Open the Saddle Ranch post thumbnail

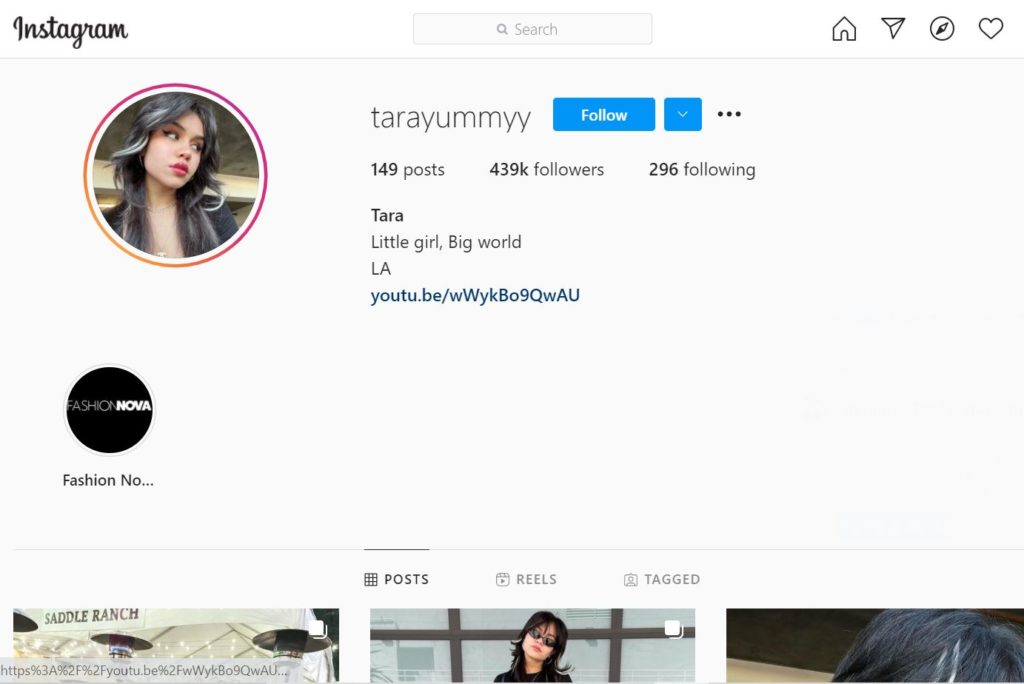coord(176,645)
